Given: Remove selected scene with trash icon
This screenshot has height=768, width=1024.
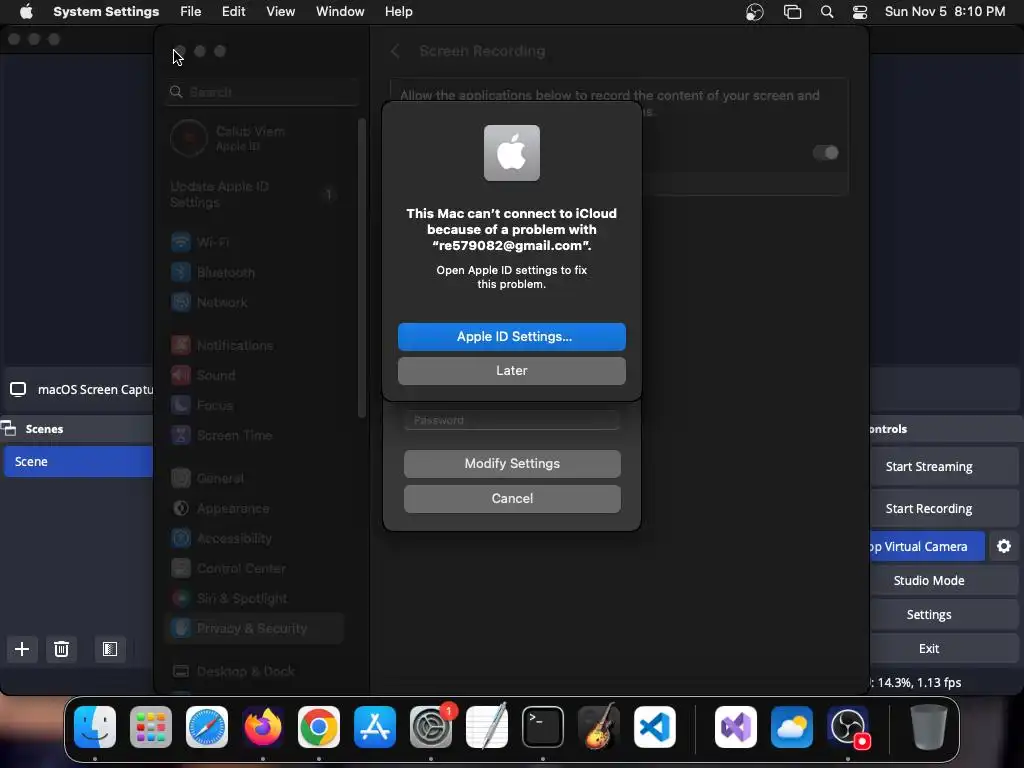Looking at the screenshot, I should click(x=61, y=649).
